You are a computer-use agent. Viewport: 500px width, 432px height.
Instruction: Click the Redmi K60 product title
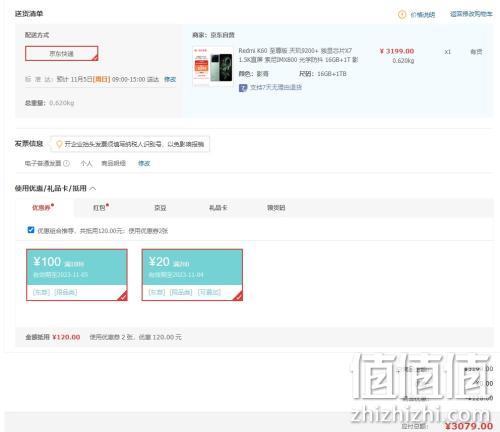(298, 55)
